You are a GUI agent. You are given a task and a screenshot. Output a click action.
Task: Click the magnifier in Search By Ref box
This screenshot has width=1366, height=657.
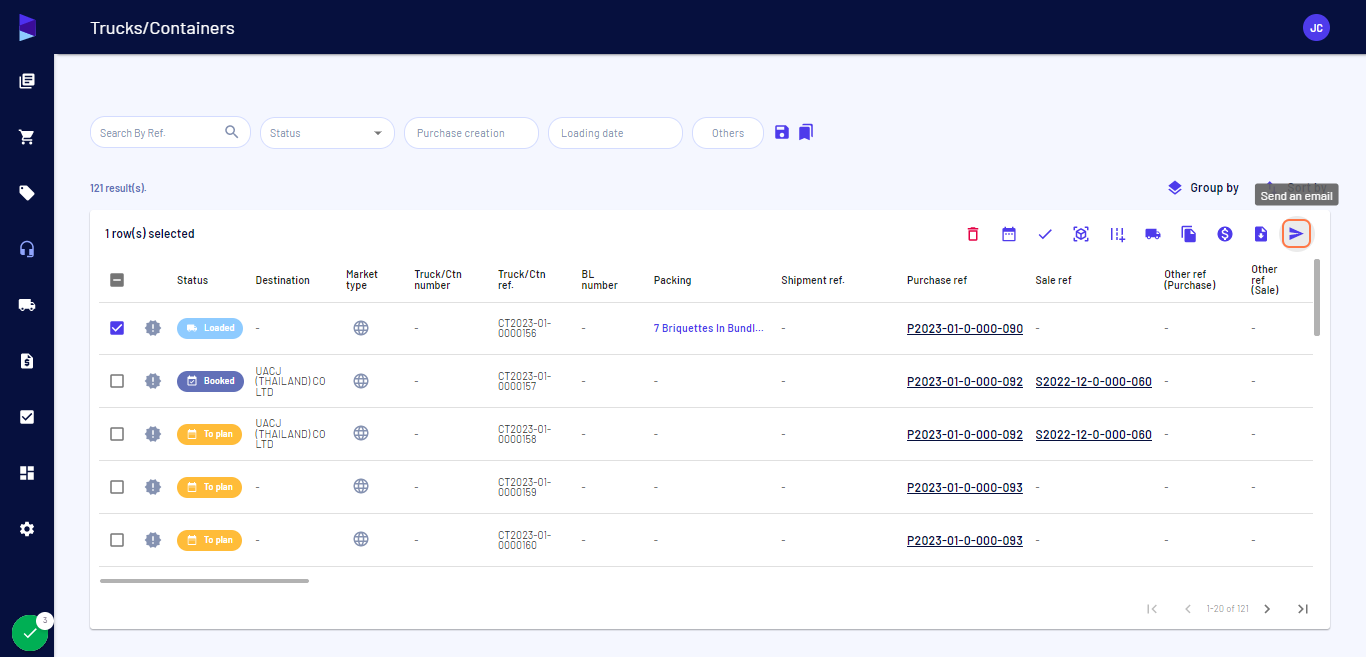(x=232, y=132)
